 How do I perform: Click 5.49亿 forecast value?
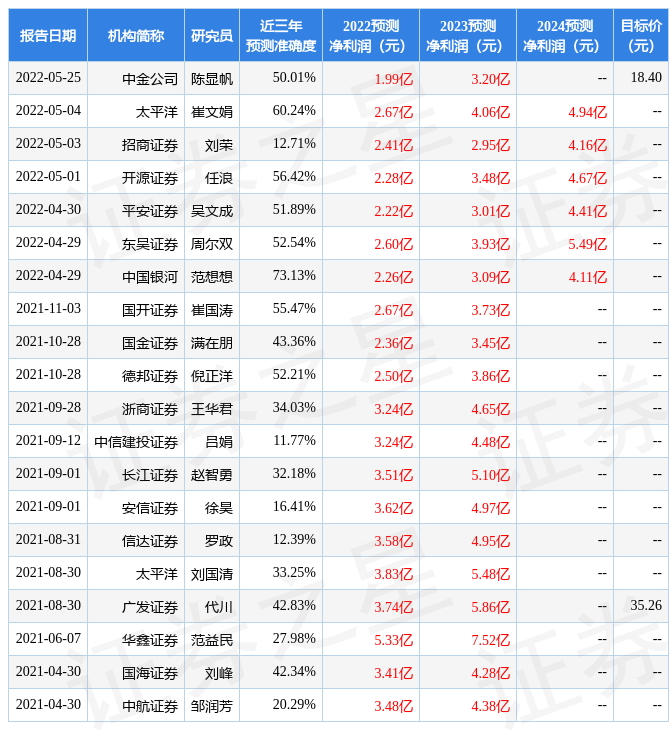click(588, 244)
